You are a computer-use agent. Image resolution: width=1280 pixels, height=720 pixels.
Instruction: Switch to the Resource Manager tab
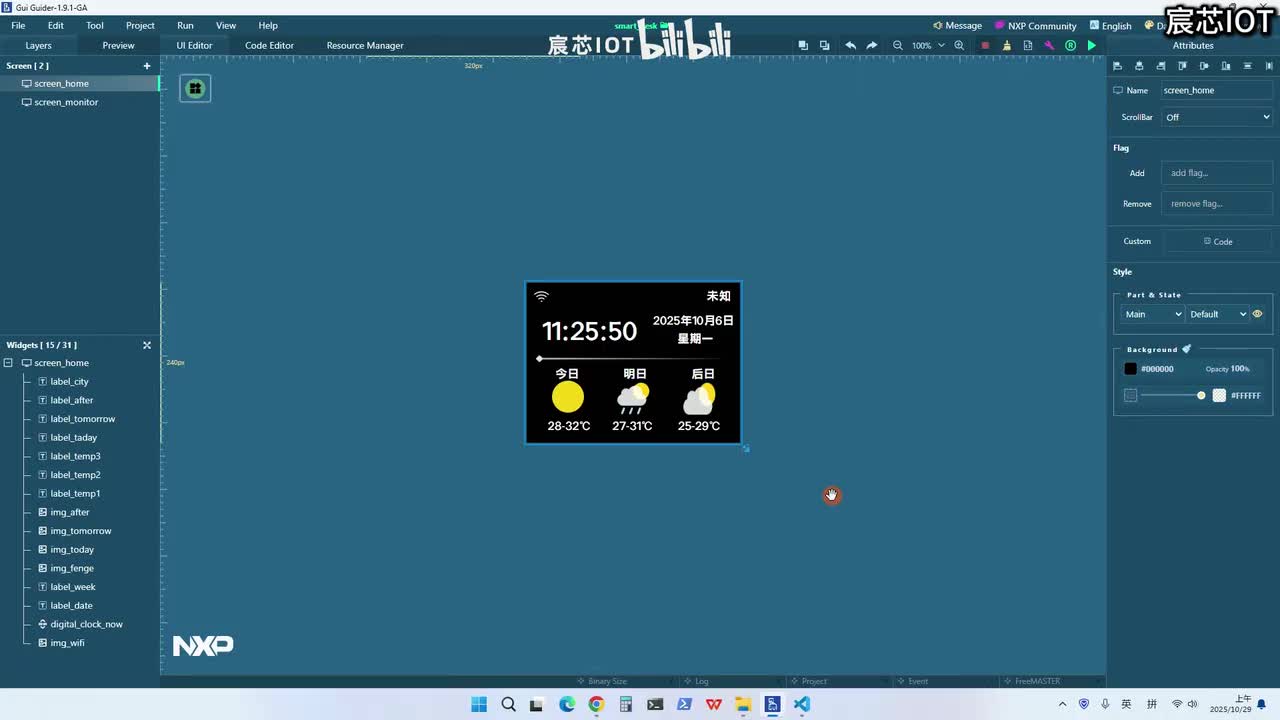click(365, 45)
